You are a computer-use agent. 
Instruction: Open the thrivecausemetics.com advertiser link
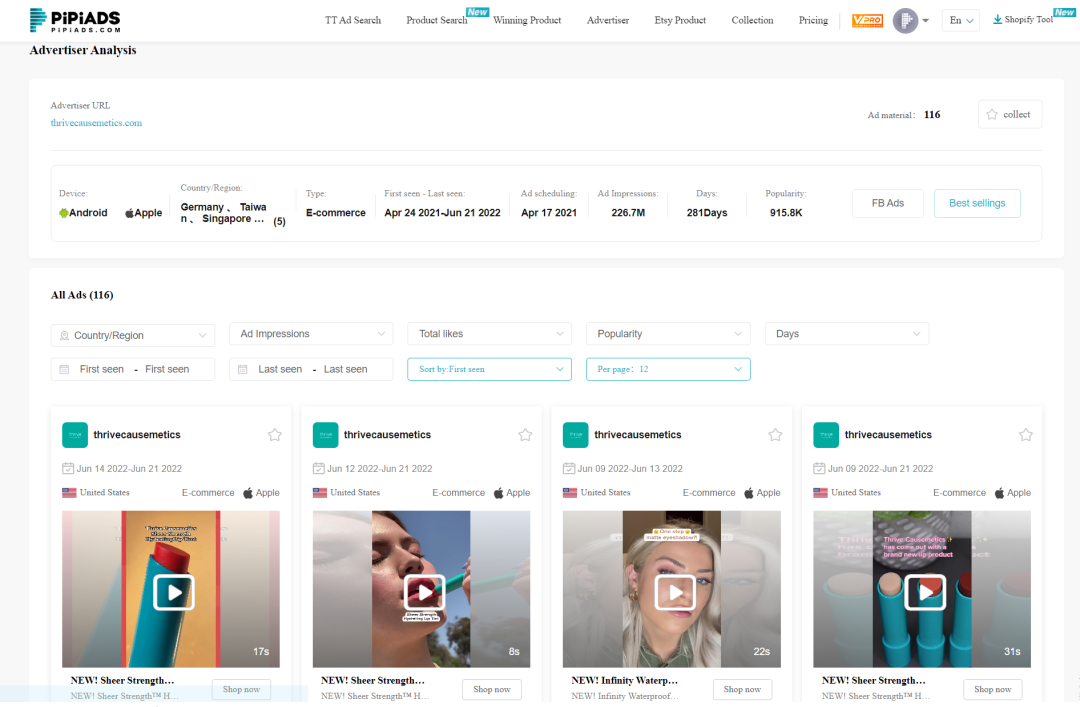pyautogui.click(x=96, y=123)
